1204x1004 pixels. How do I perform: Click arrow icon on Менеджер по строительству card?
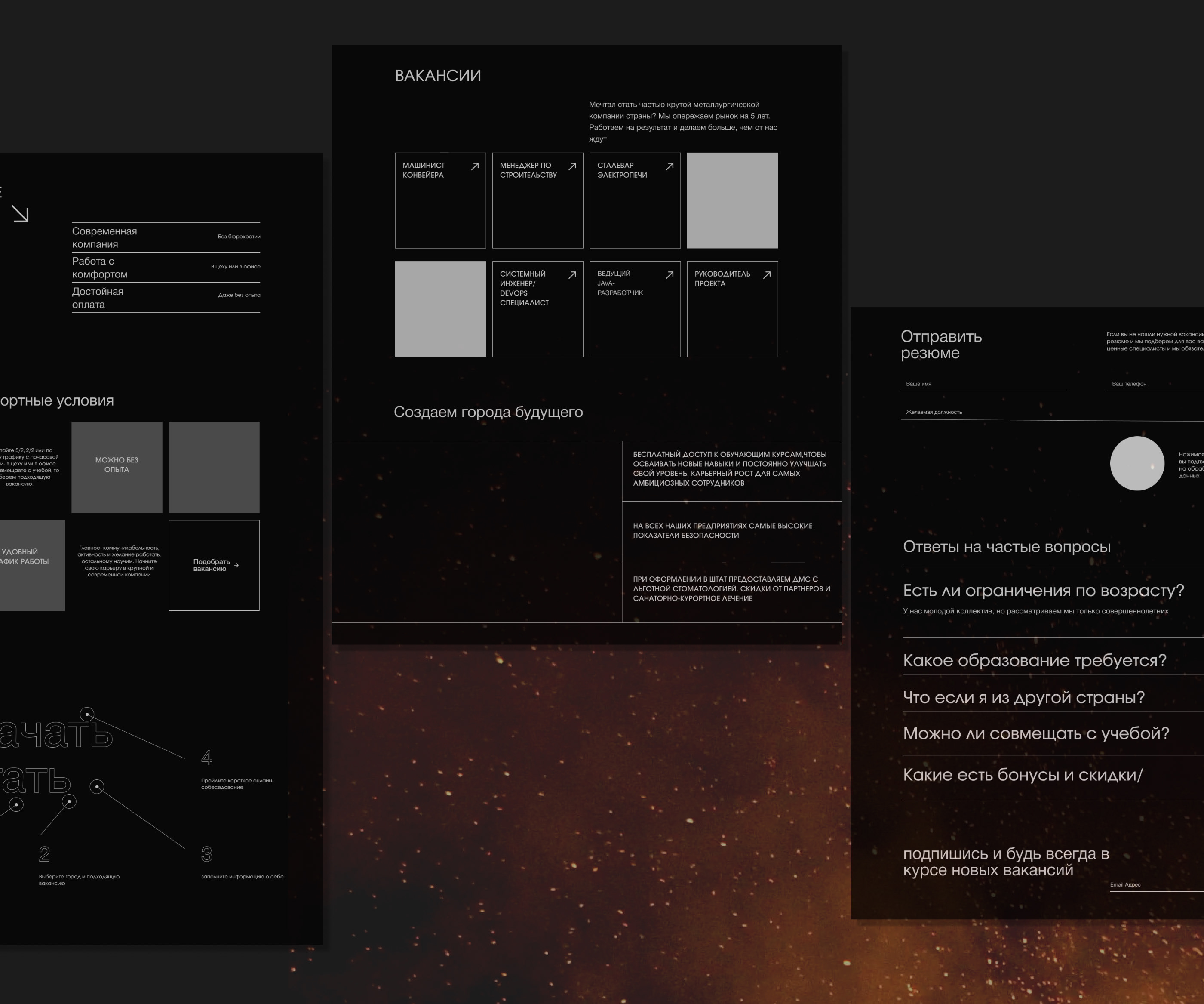(x=572, y=166)
